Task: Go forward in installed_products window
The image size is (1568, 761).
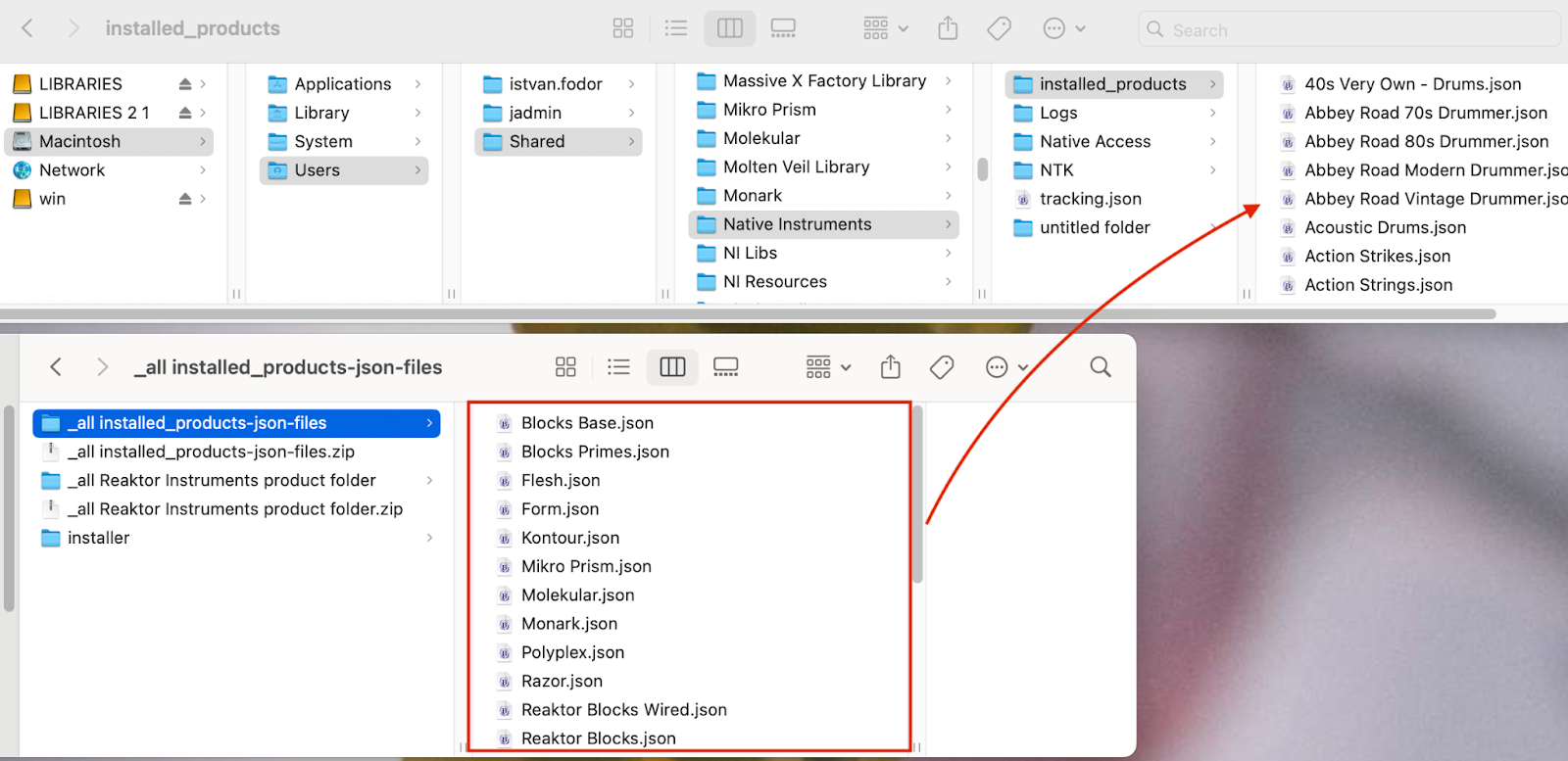Action: coord(73,28)
